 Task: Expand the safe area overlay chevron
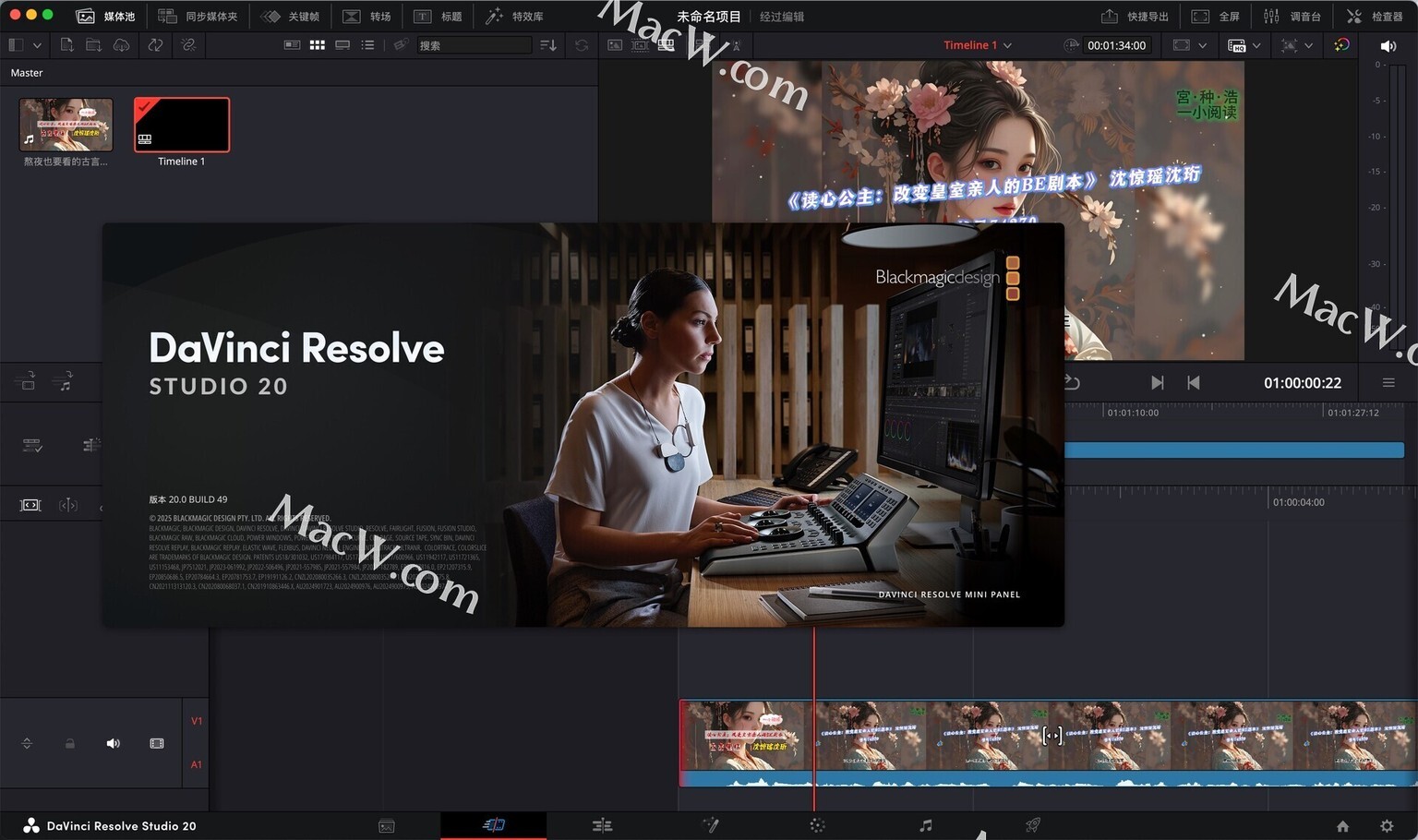[1308, 45]
